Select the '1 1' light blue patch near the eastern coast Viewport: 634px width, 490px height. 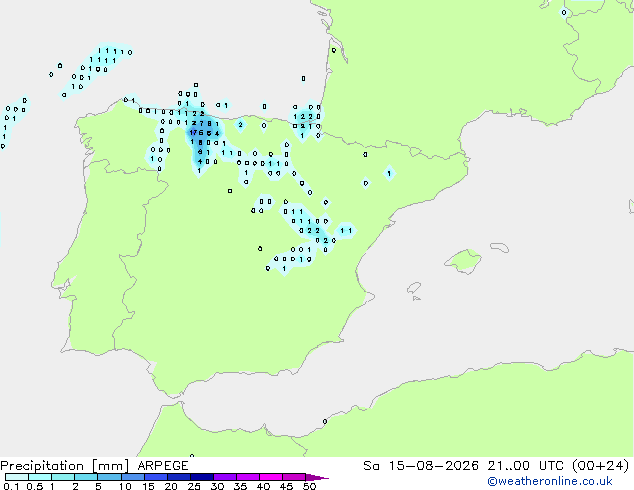click(345, 231)
